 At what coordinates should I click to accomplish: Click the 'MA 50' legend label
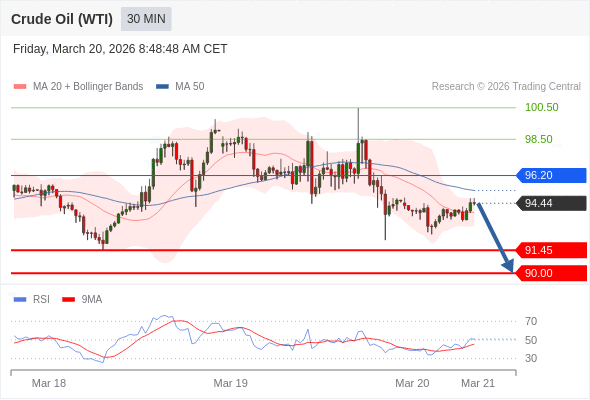(190, 87)
